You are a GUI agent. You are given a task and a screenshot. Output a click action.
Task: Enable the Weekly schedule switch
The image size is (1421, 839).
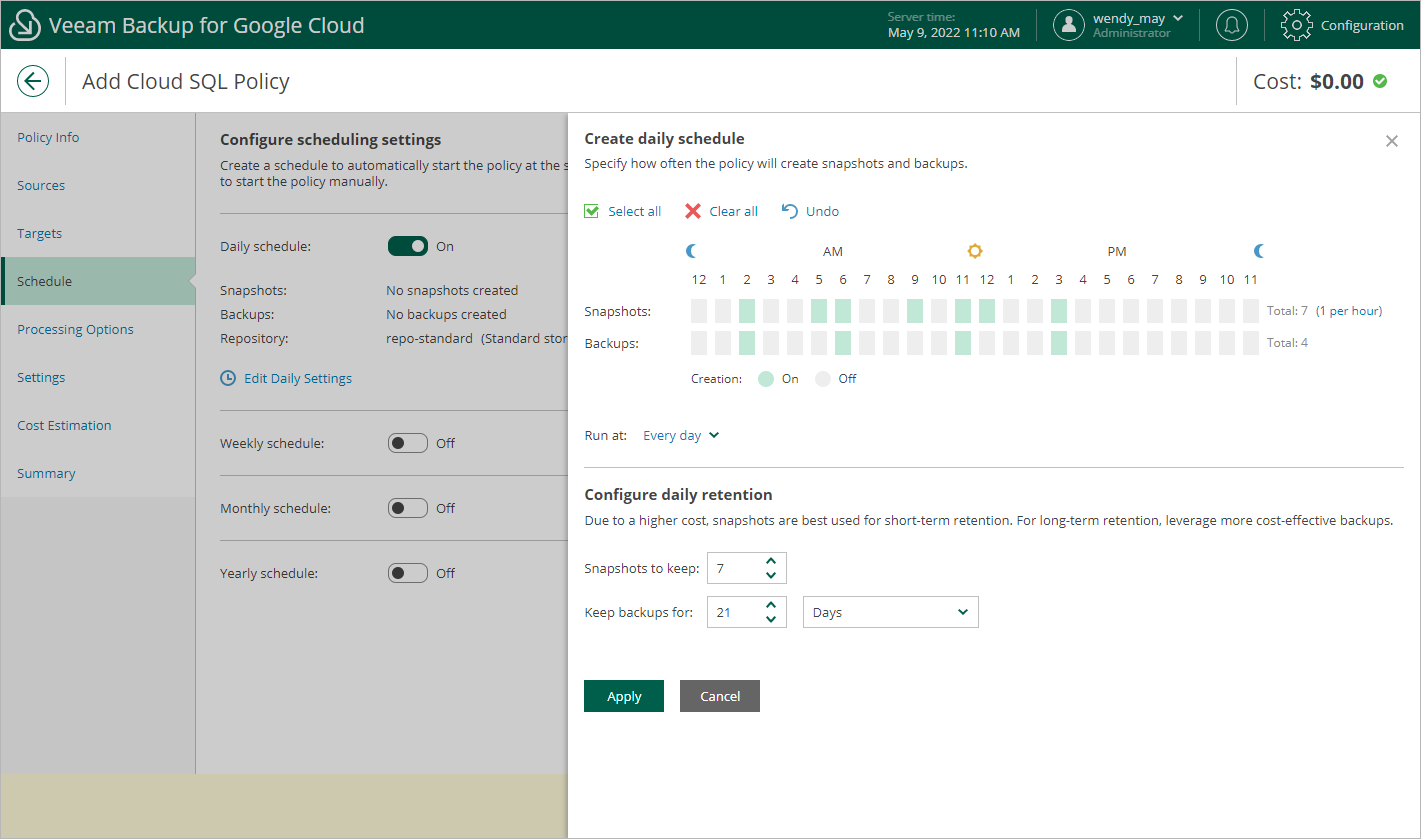click(408, 443)
